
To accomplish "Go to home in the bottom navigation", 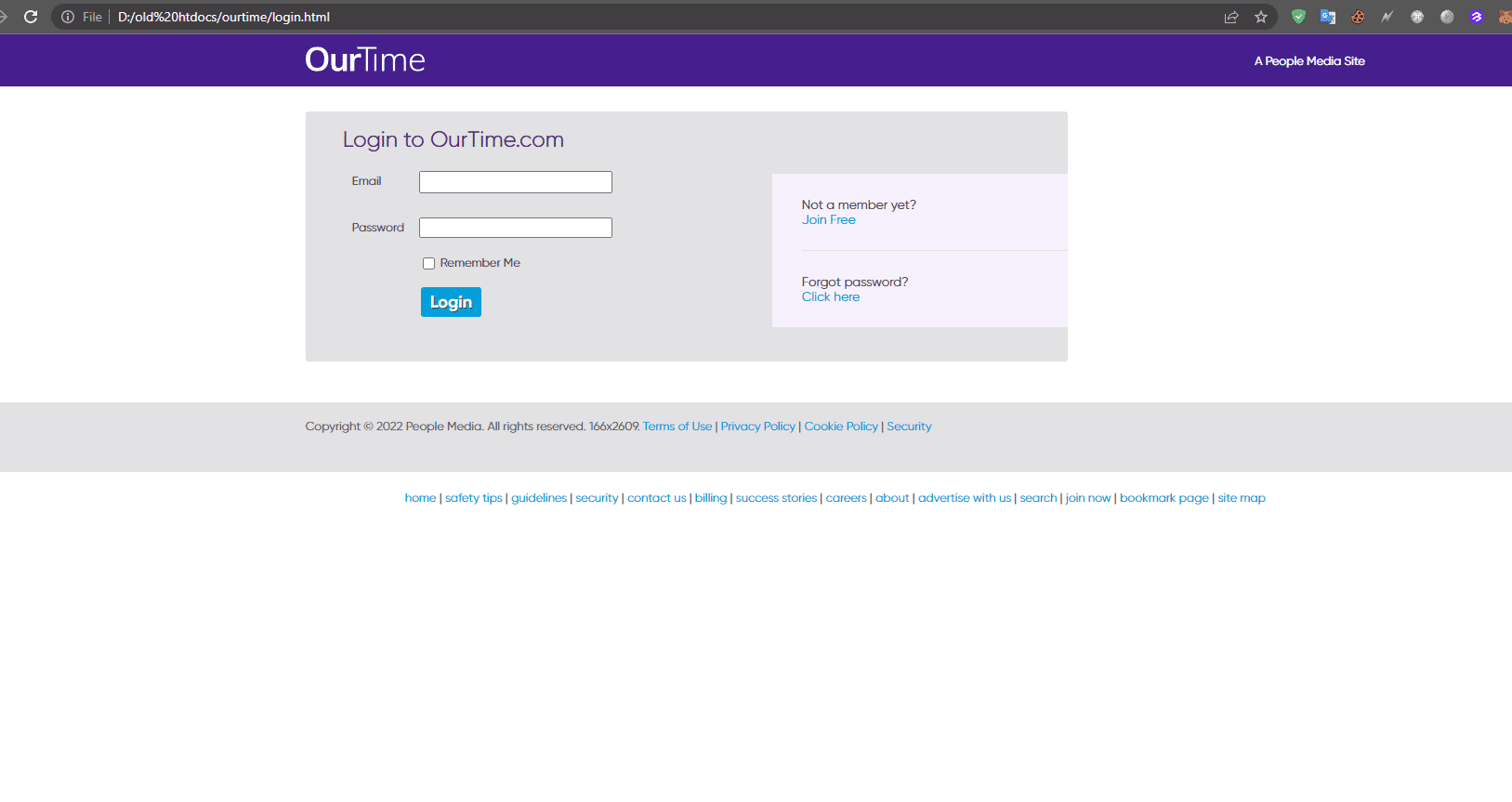I will (420, 498).
